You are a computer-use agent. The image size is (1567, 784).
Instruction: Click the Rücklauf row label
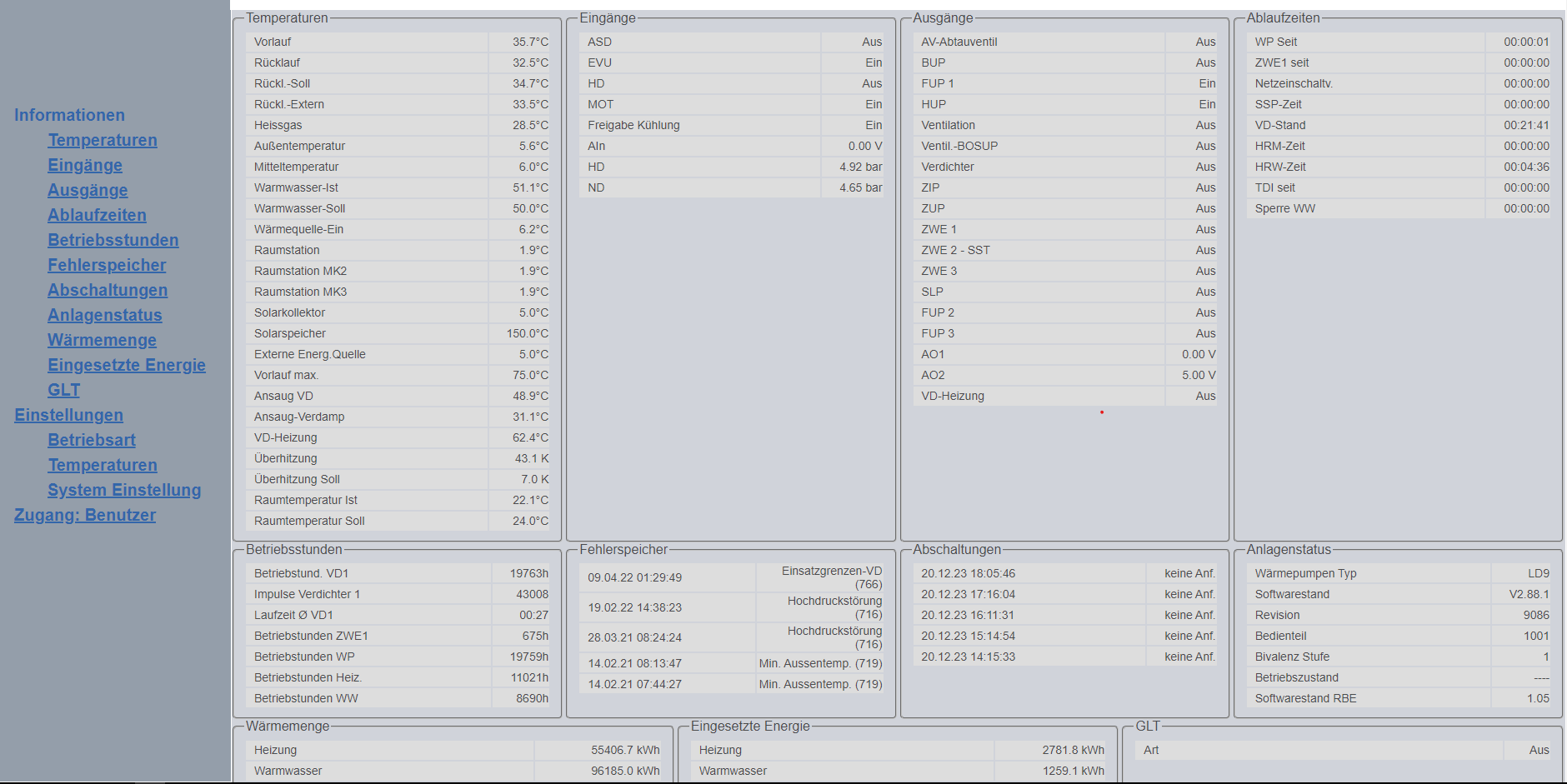pyautogui.click(x=278, y=62)
